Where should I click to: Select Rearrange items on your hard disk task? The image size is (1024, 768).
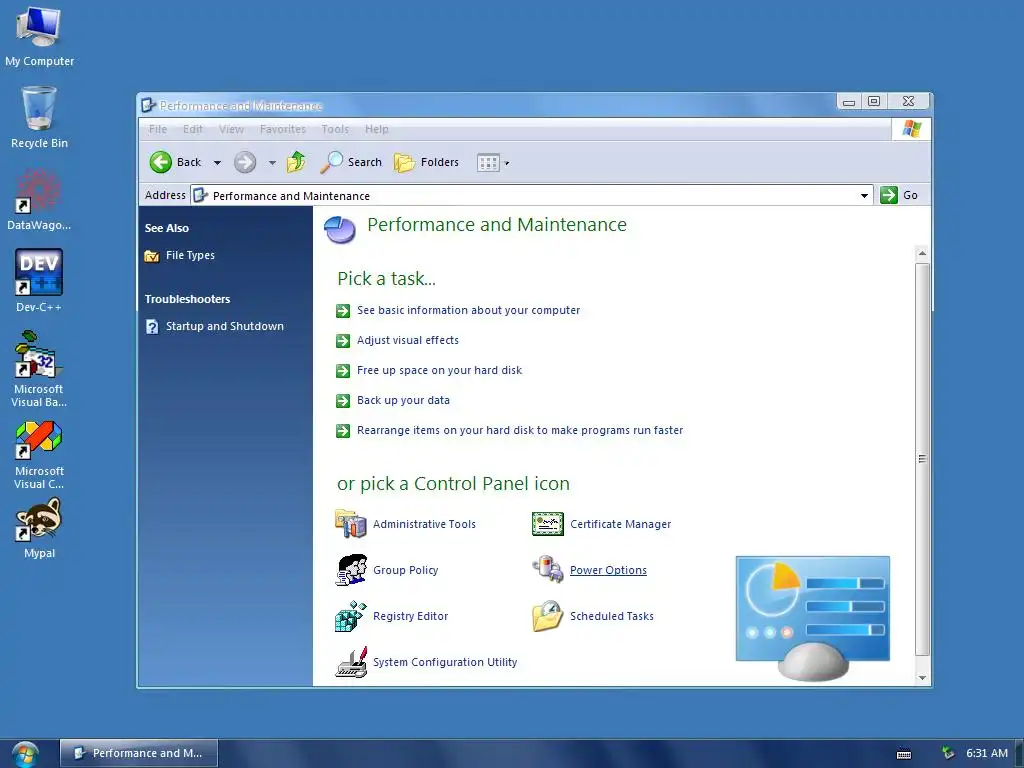[x=520, y=430]
